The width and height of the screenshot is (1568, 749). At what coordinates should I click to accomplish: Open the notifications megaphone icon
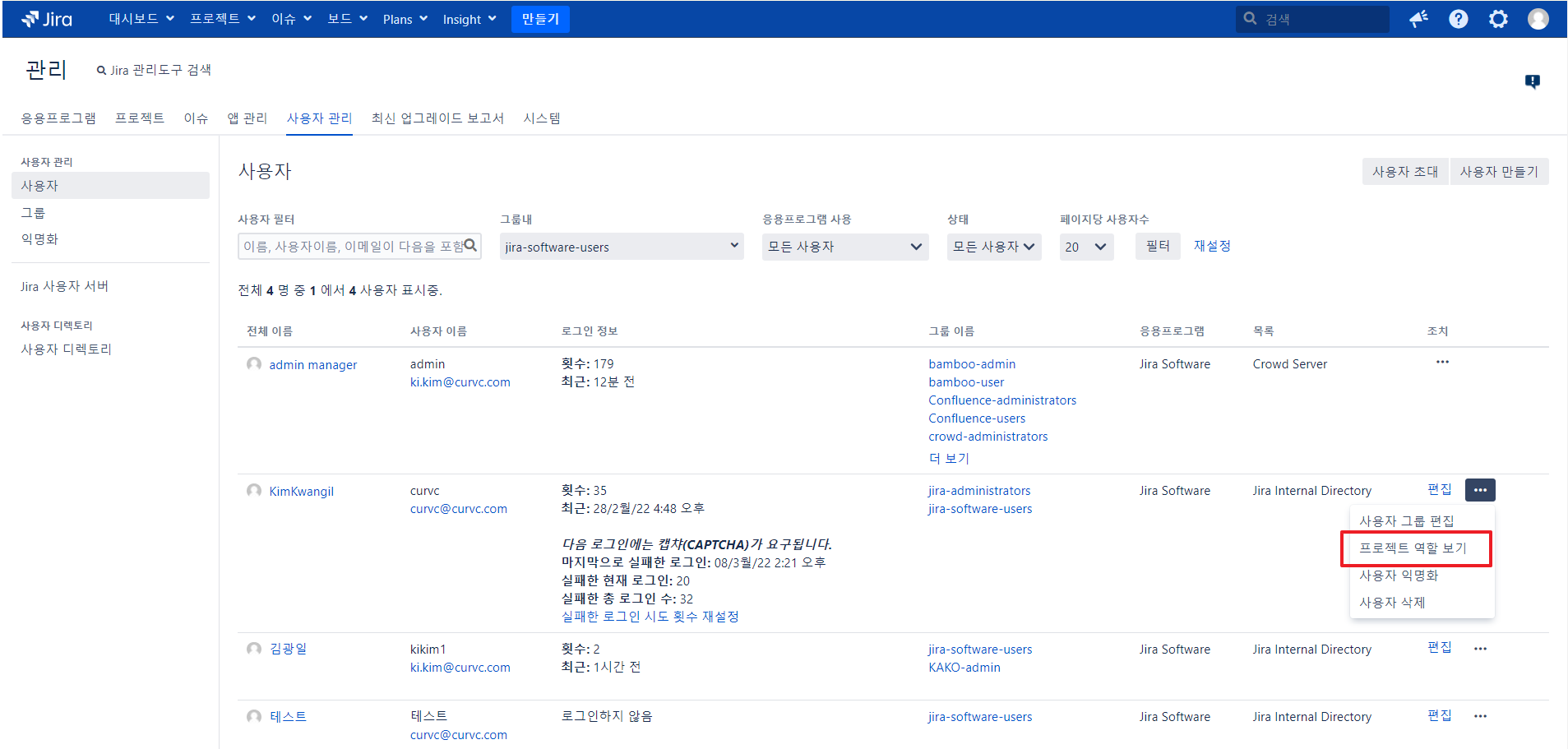tap(1418, 19)
